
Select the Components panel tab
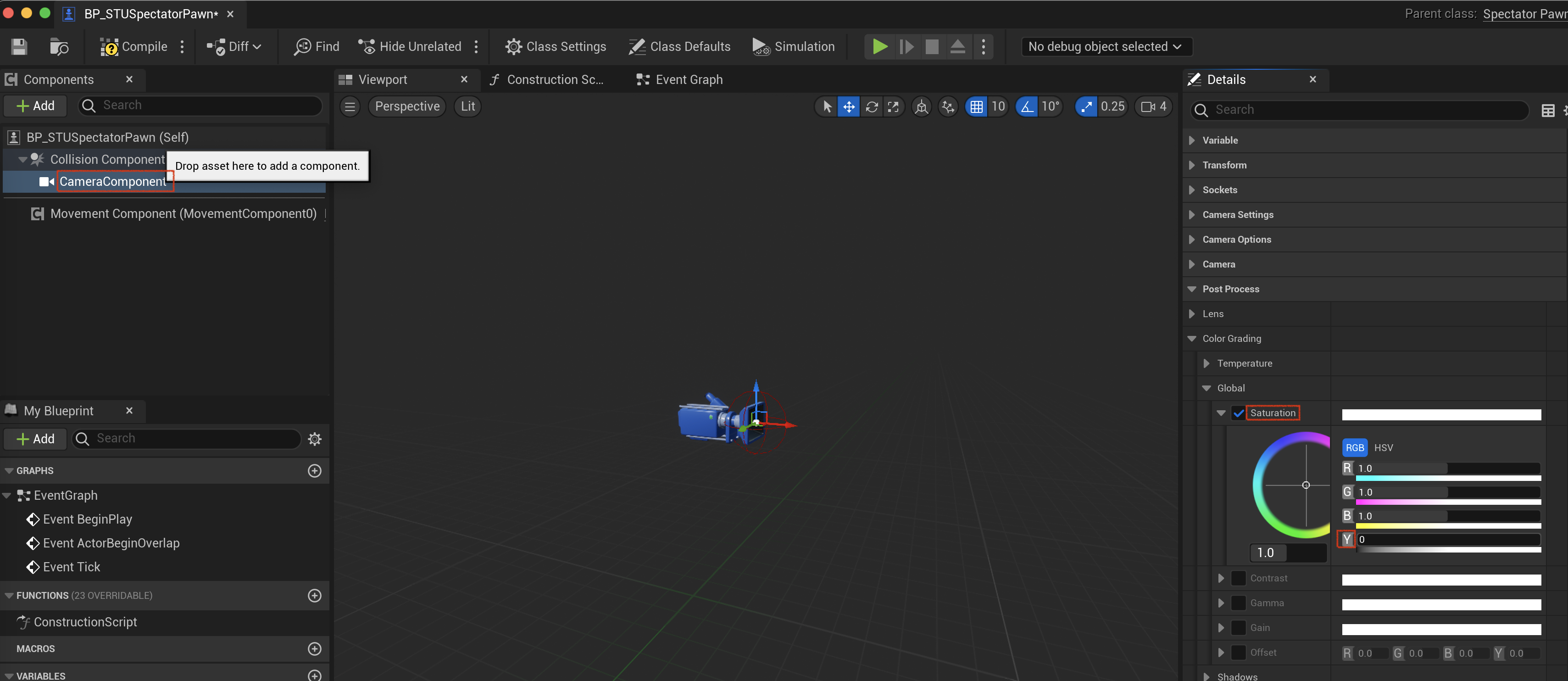(58, 79)
